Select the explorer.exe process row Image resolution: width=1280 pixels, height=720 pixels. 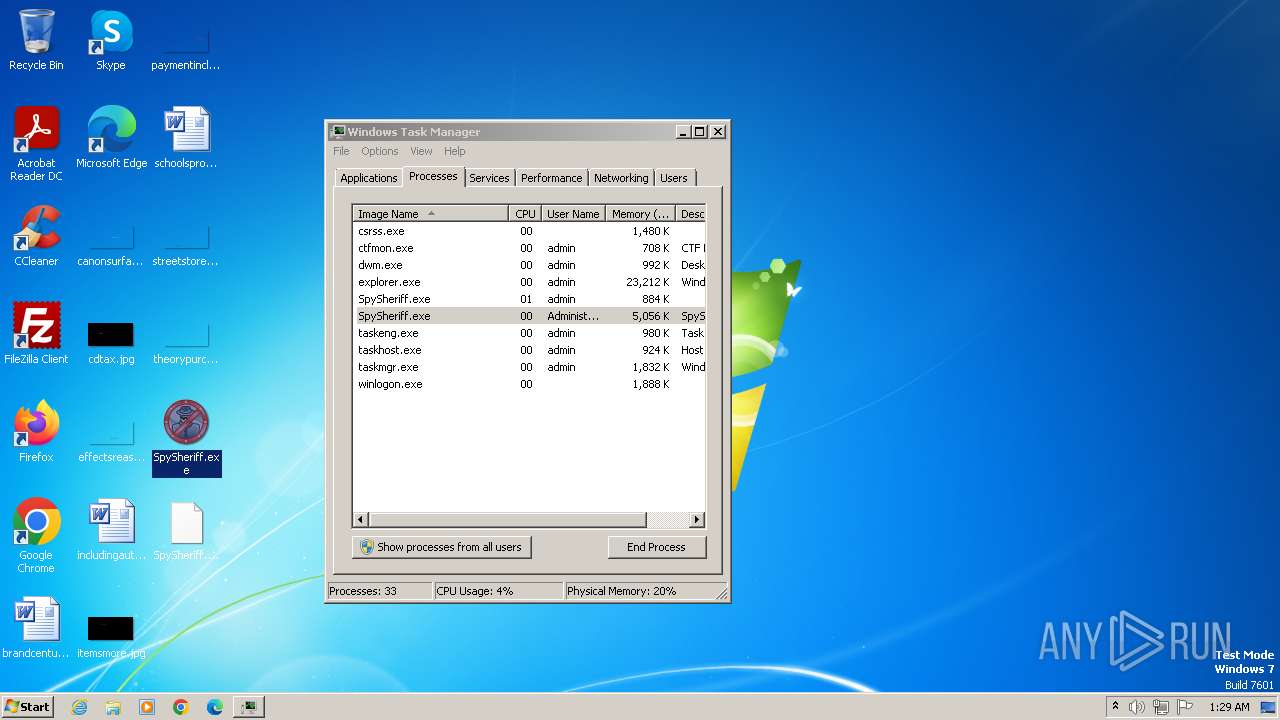[529, 282]
